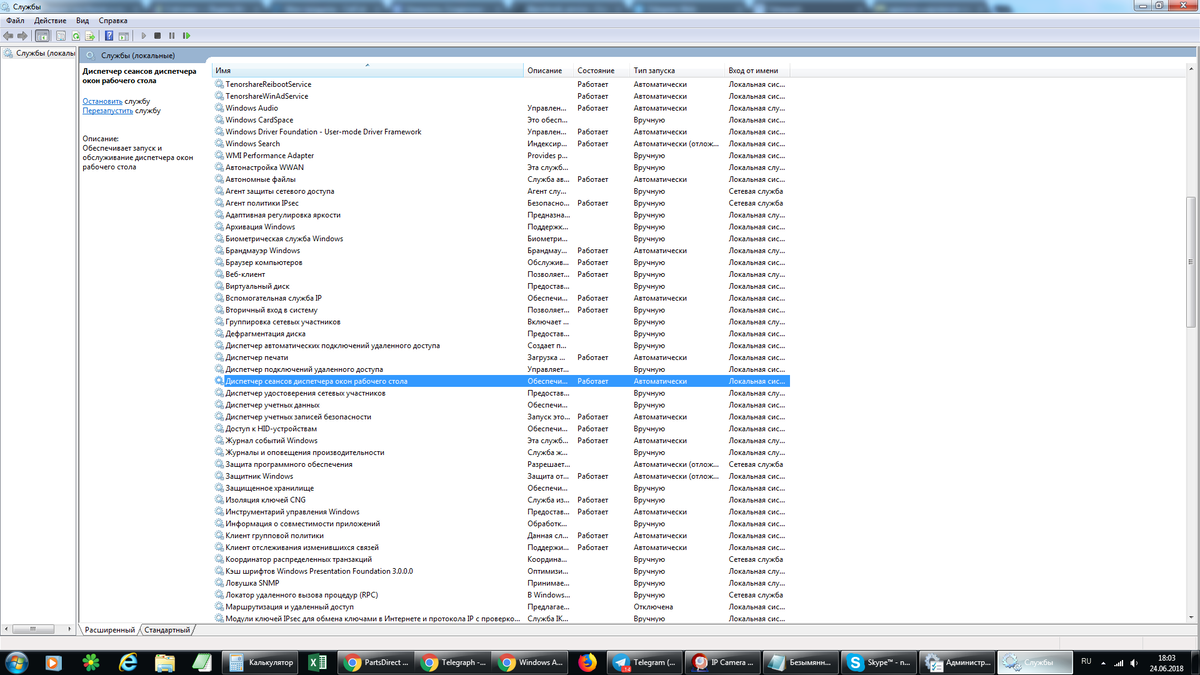Switch to PartsDirect Chrome taskbar window
This screenshot has height=675, width=1200.
coord(375,662)
